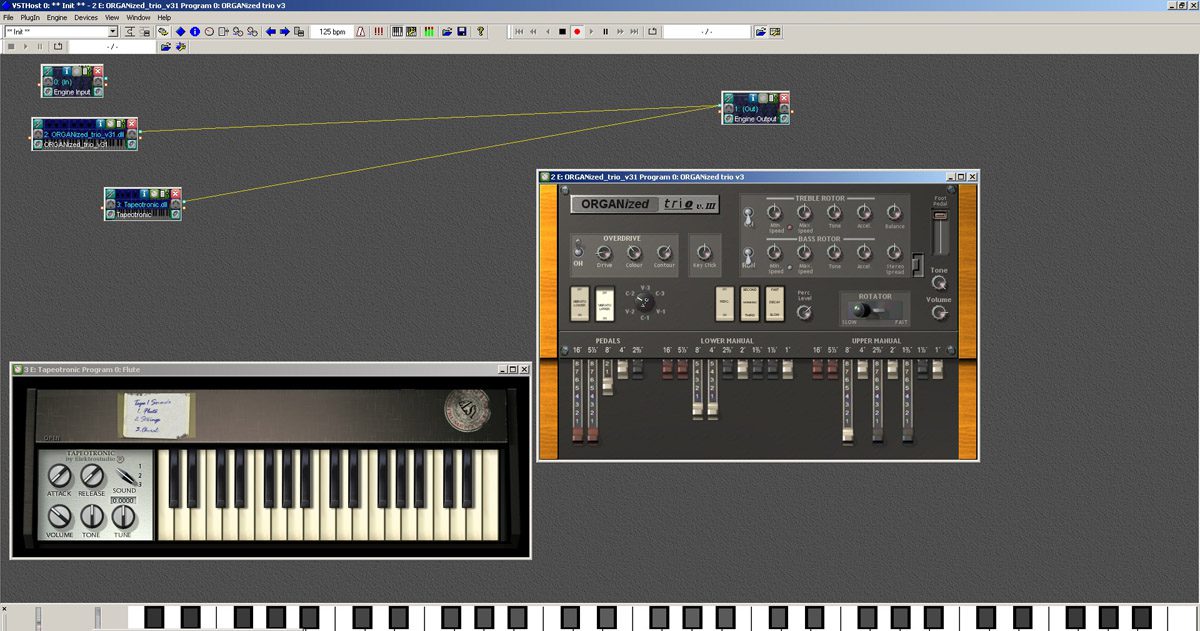Open the Engine menu
Image resolution: width=1200 pixels, height=631 pixels.
57,18
